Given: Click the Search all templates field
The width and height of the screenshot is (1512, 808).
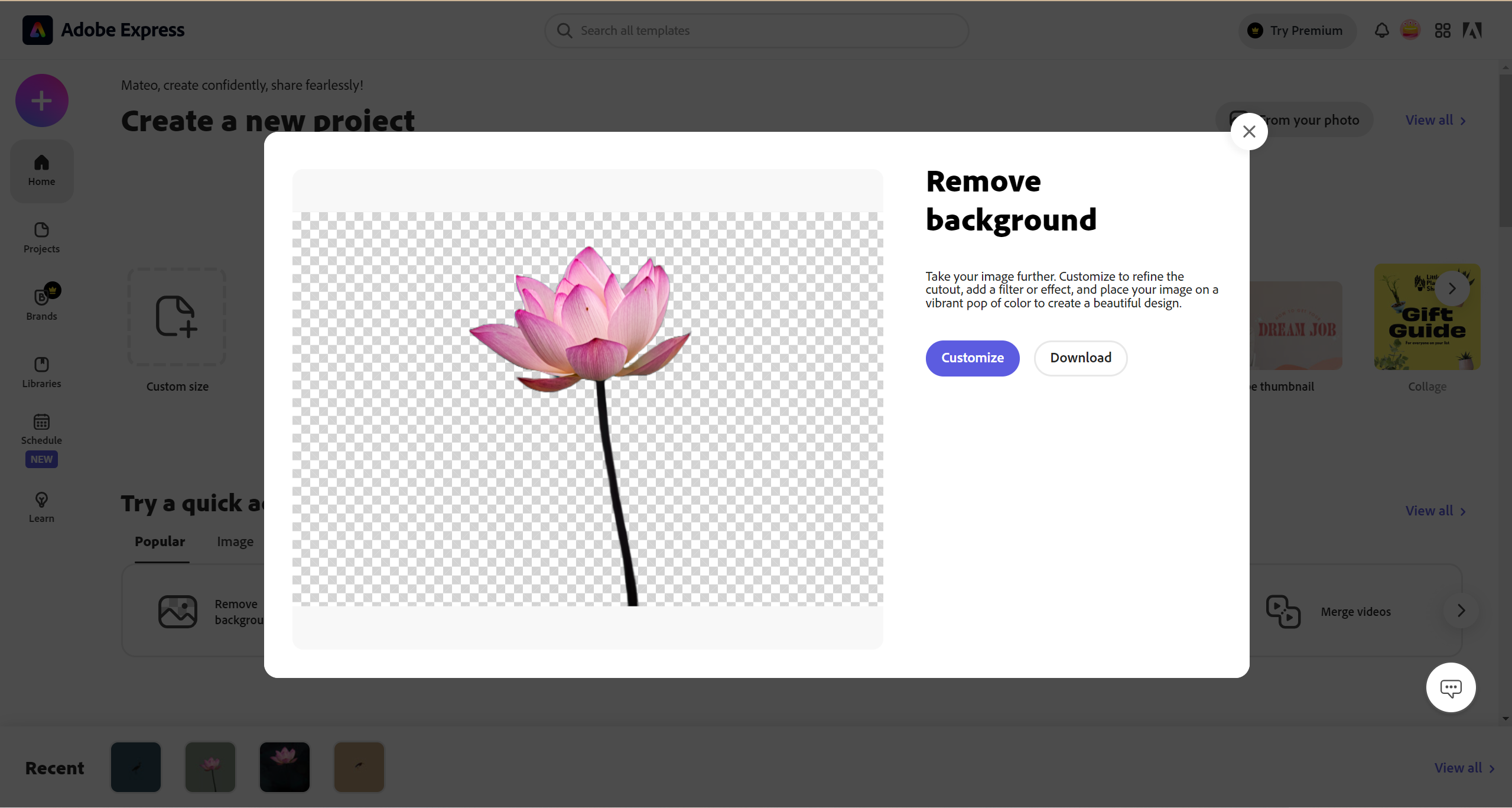Looking at the screenshot, I should pyautogui.click(x=756, y=31).
